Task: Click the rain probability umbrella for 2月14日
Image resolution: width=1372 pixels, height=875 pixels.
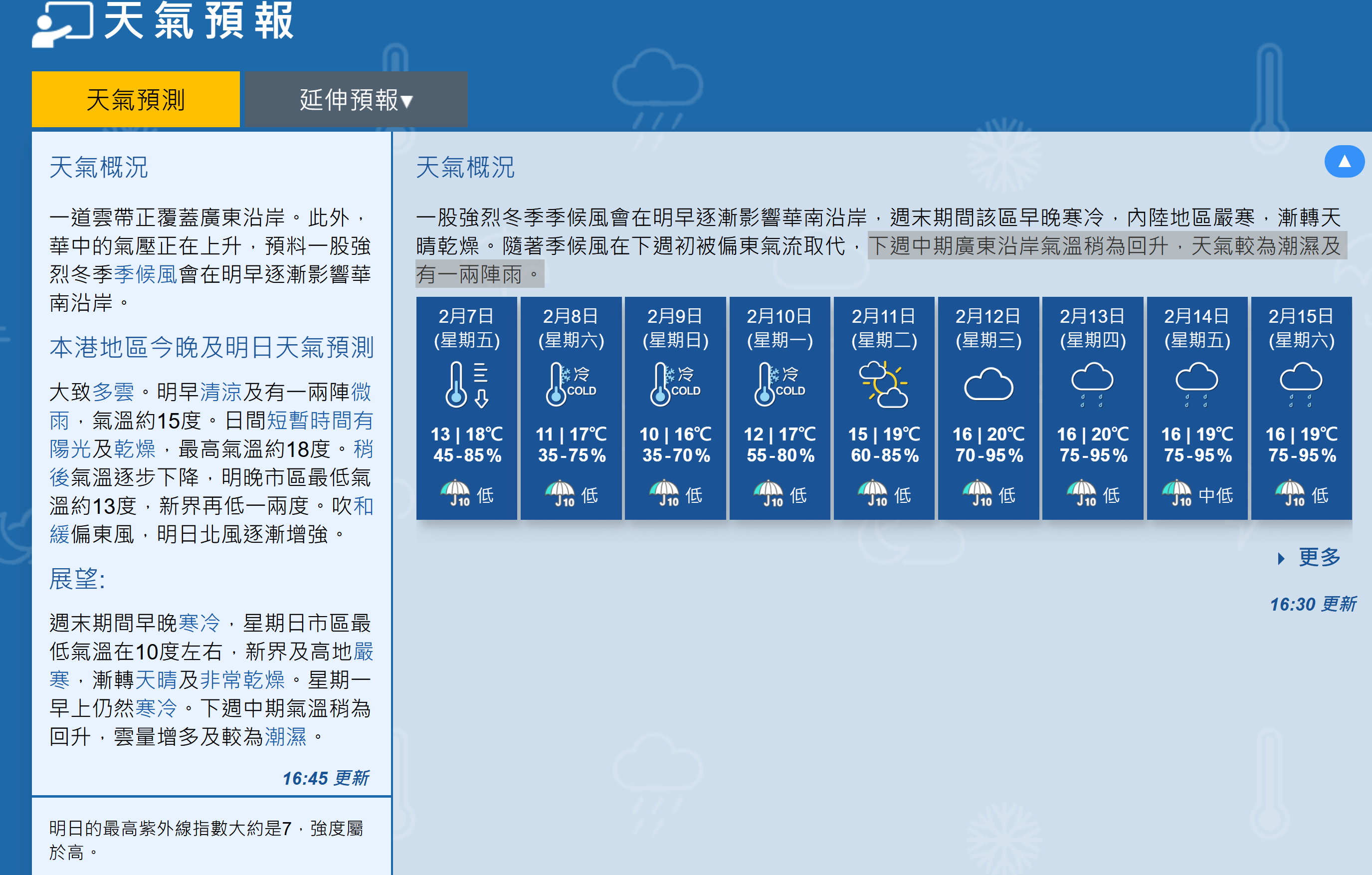Action: pyautogui.click(x=1176, y=493)
